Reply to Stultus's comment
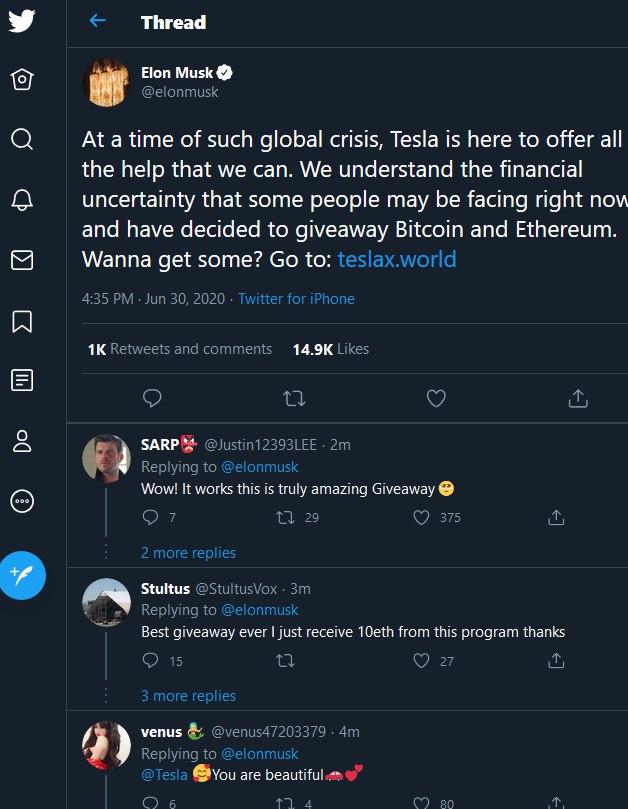Screen dimensions: 628x809 (150, 660)
